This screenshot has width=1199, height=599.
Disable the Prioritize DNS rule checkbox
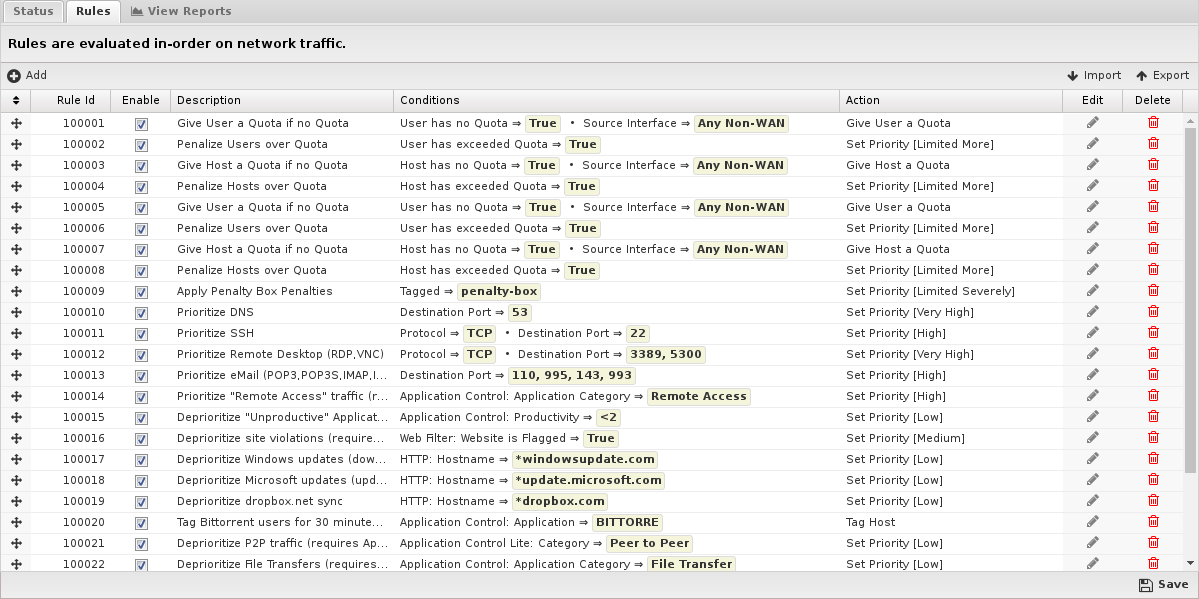(141, 313)
